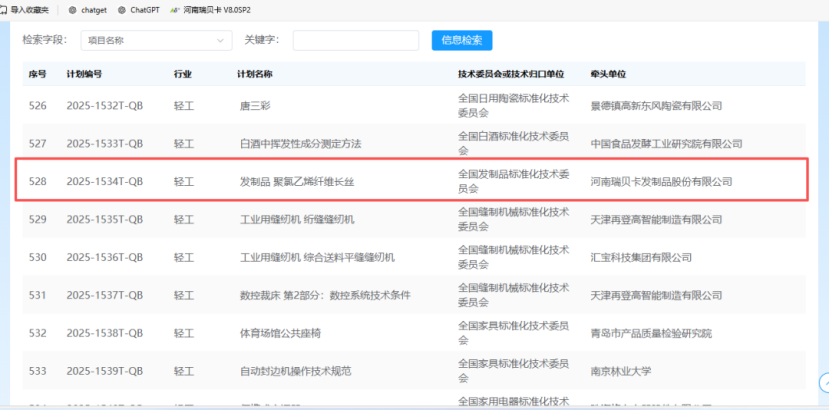The width and height of the screenshot is (830, 411).
Task: Select the 唐三彩 plan name in row 526
Action: [256, 105]
